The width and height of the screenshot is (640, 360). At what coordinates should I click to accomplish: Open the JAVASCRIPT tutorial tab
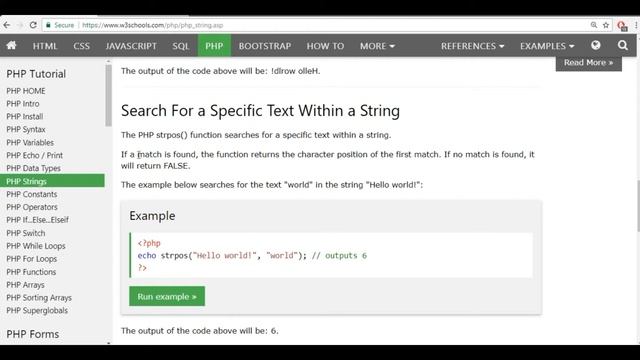coord(131,46)
